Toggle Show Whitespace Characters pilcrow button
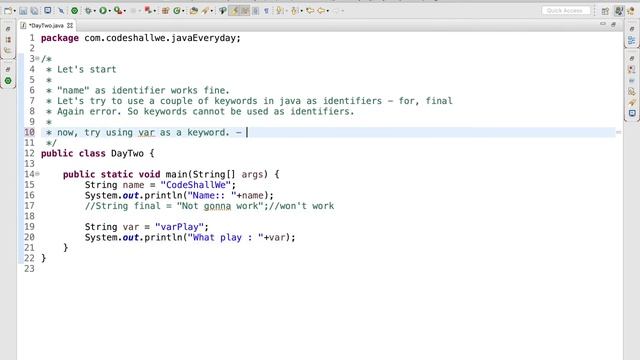The image size is (640, 360). click(266, 11)
